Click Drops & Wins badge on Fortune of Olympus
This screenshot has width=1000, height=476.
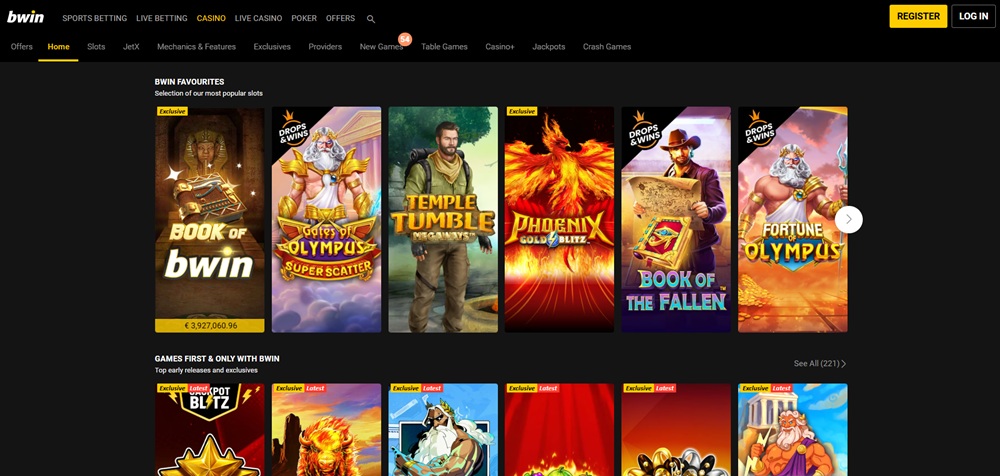click(x=760, y=128)
